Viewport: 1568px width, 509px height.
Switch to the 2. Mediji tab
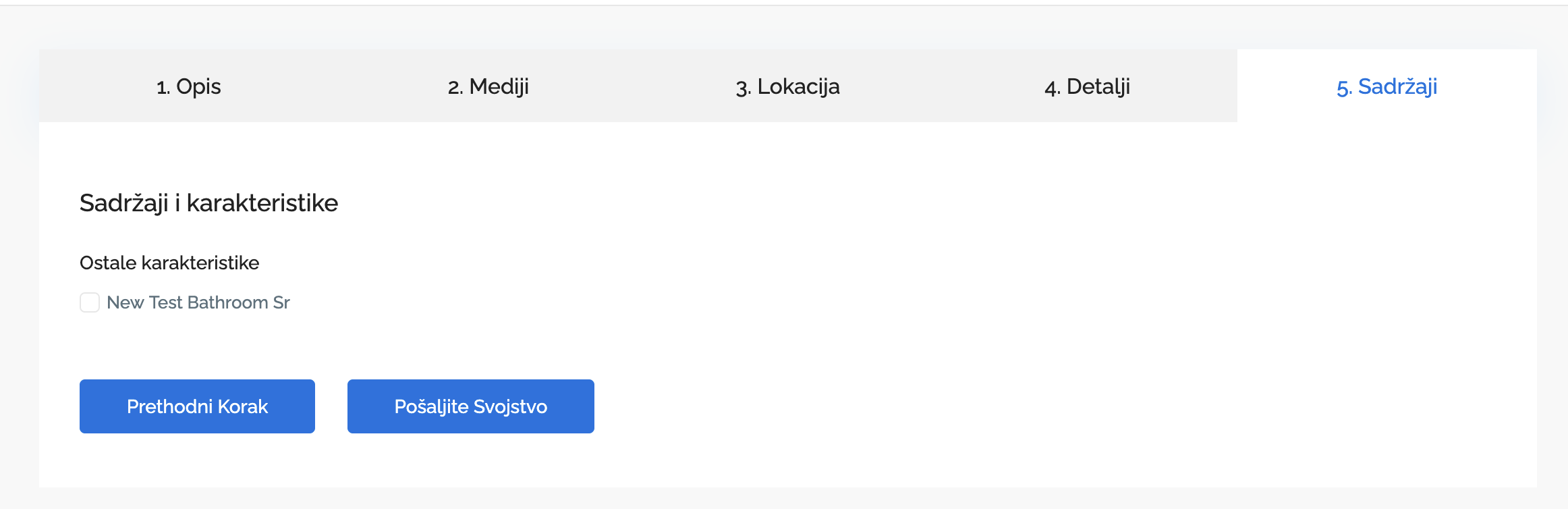(x=488, y=86)
